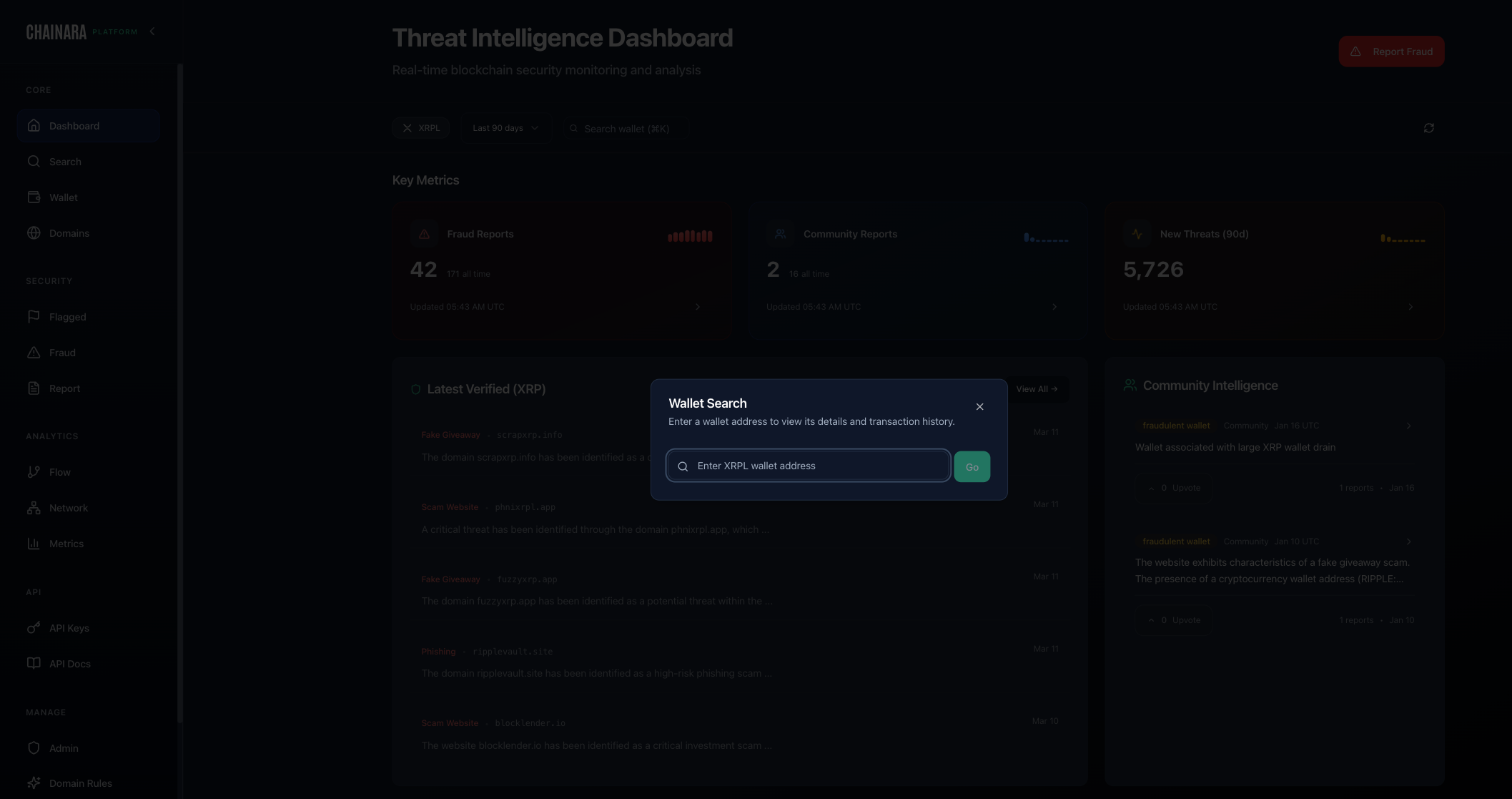Open Metrics via its bar chart icon

pos(34,543)
